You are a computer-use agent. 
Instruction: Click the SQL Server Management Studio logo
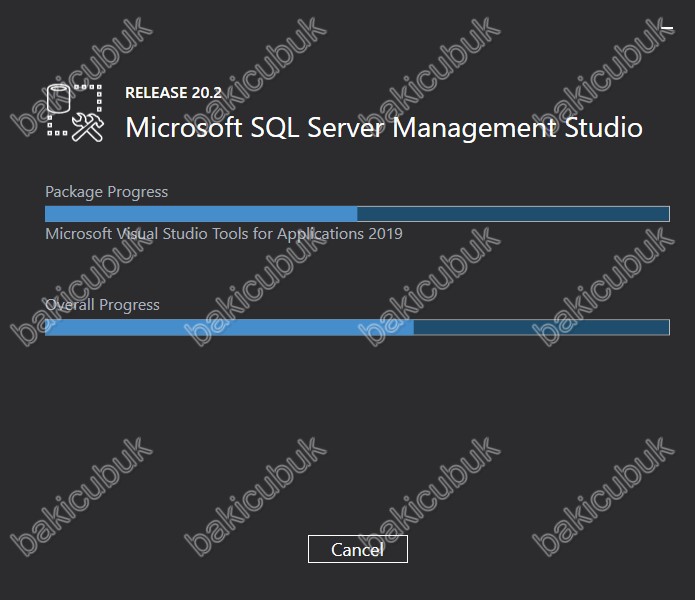(75, 113)
